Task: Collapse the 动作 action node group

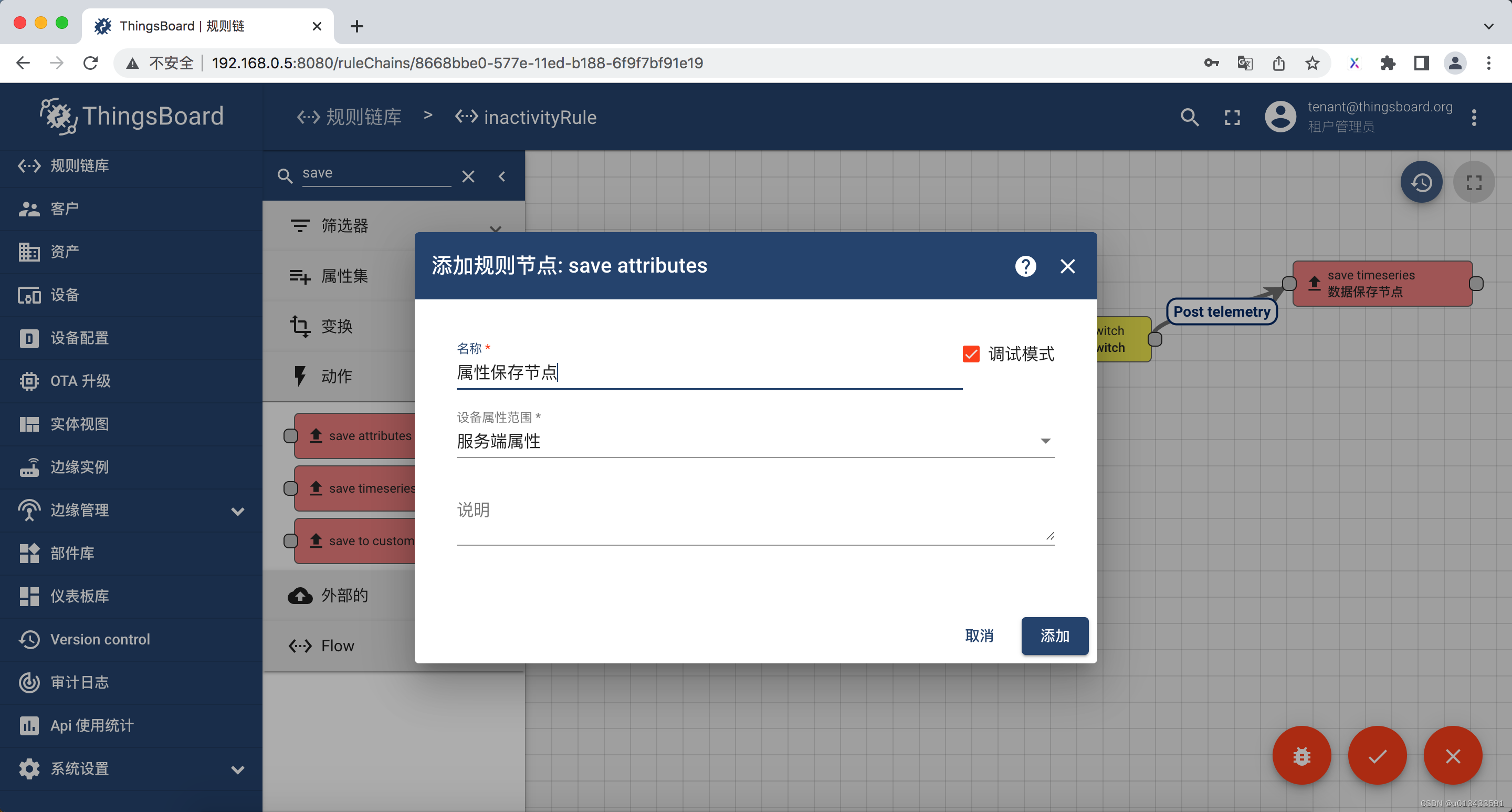Action: [339, 377]
